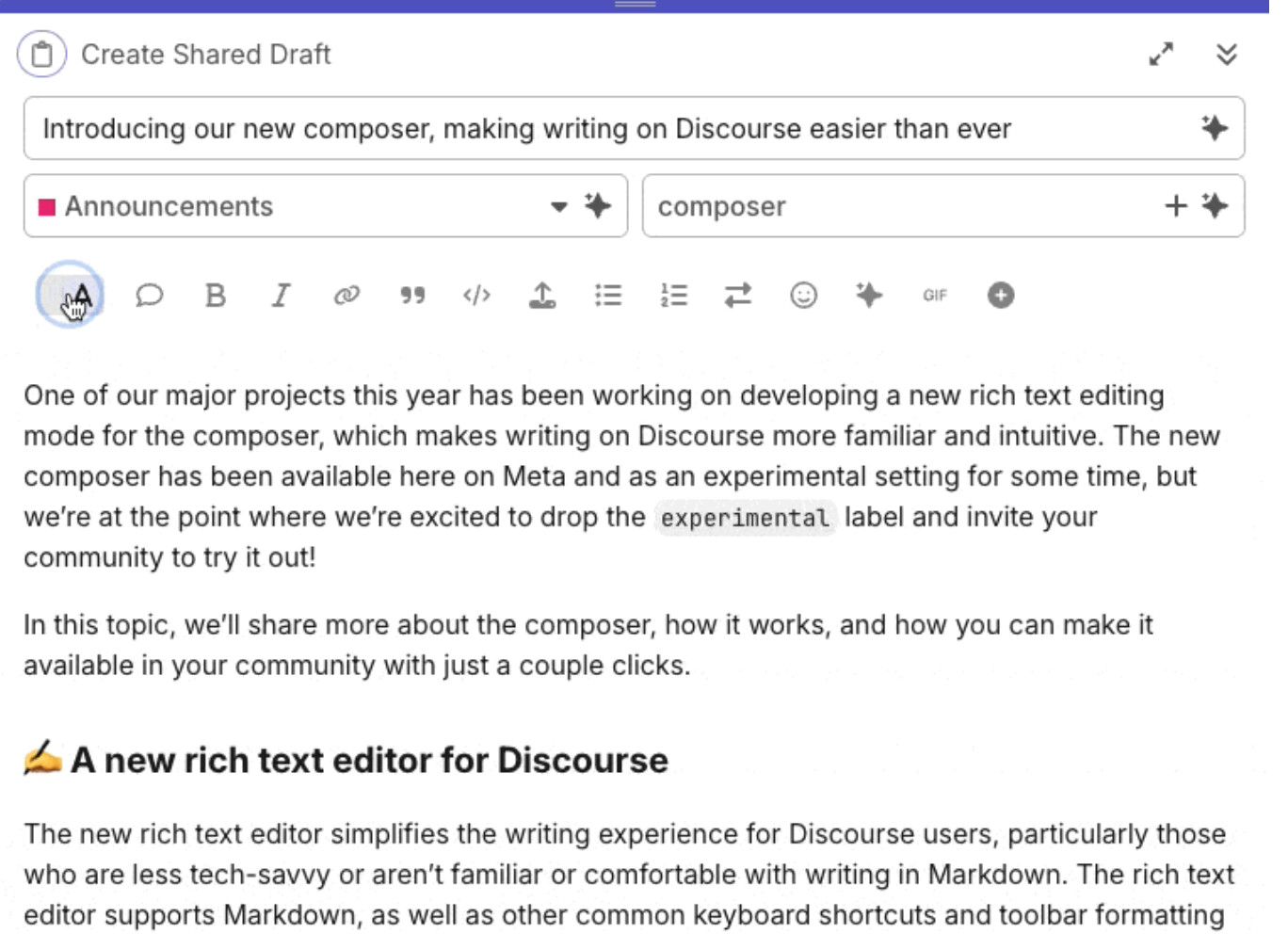The height and width of the screenshot is (949, 1288).
Task: Click the composer resize grippie handle
Action: pos(635,5)
